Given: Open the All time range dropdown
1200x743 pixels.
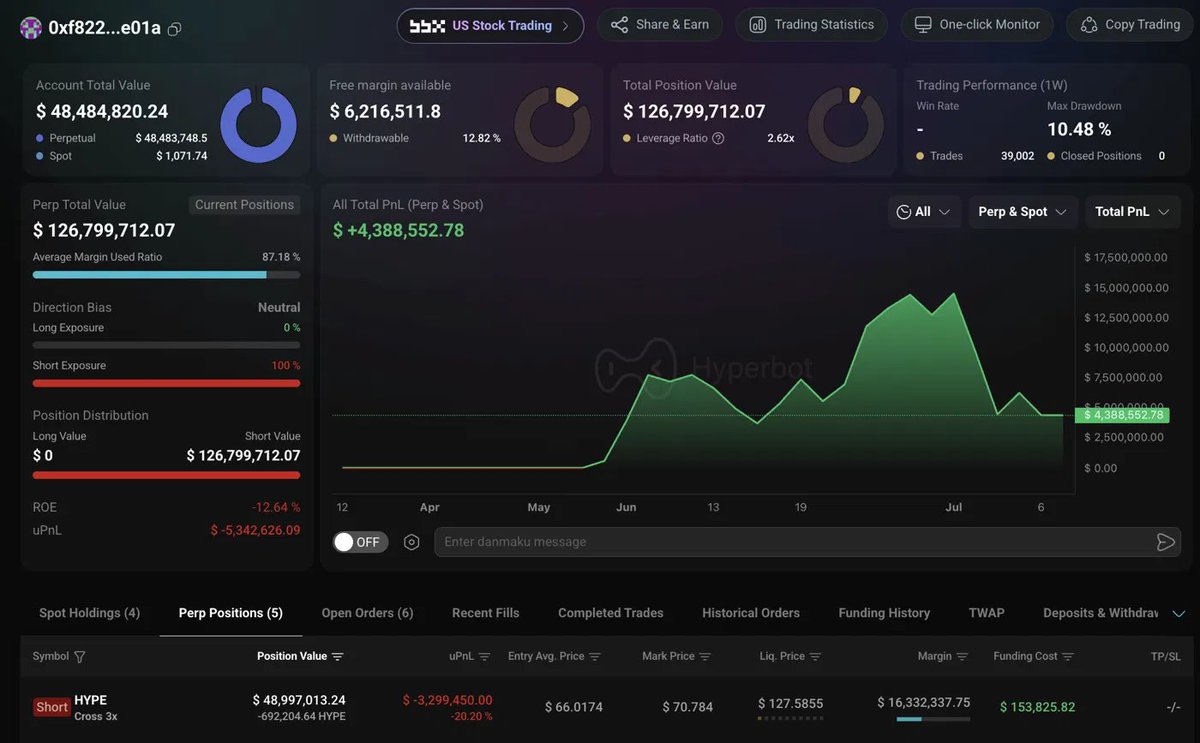Looking at the screenshot, I should click(x=924, y=212).
